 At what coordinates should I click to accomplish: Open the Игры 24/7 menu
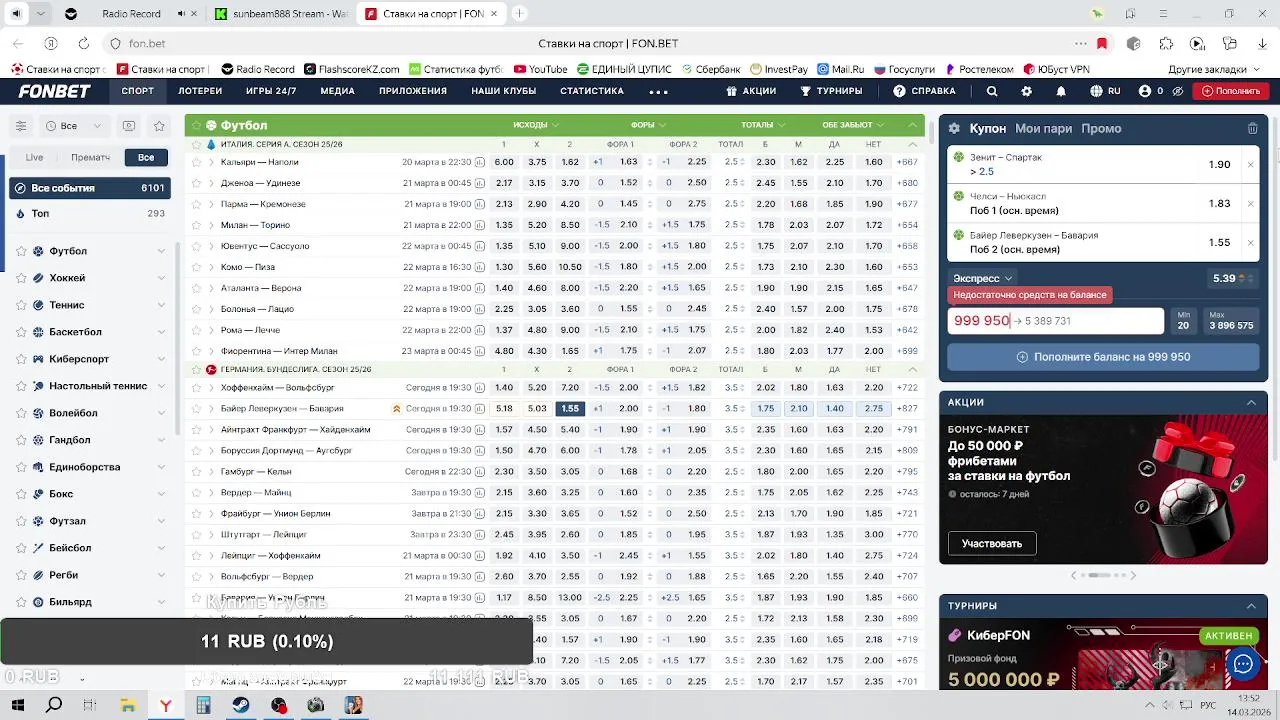tap(271, 91)
